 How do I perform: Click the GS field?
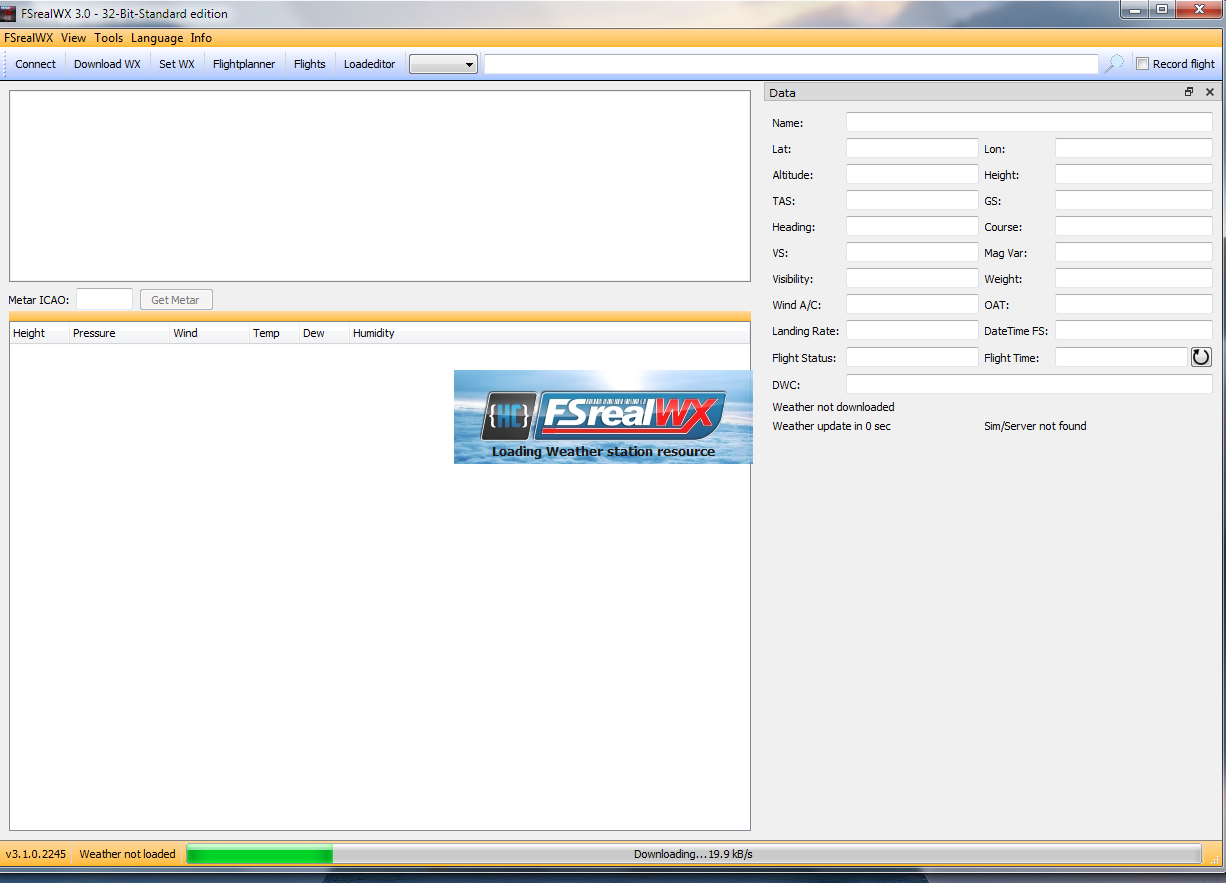tap(1134, 200)
